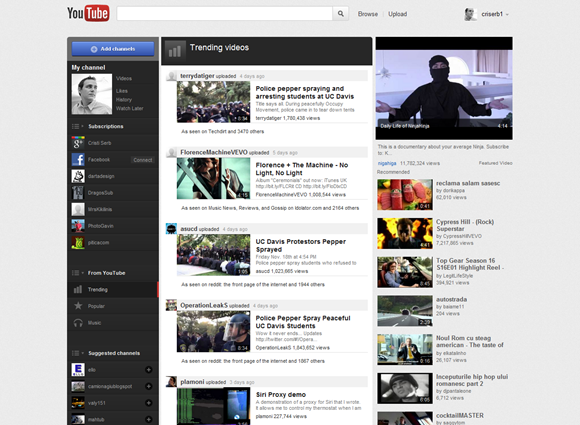The width and height of the screenshot is (580, 425).
Task: Click the search magnifier button
Action: point(340,14)
